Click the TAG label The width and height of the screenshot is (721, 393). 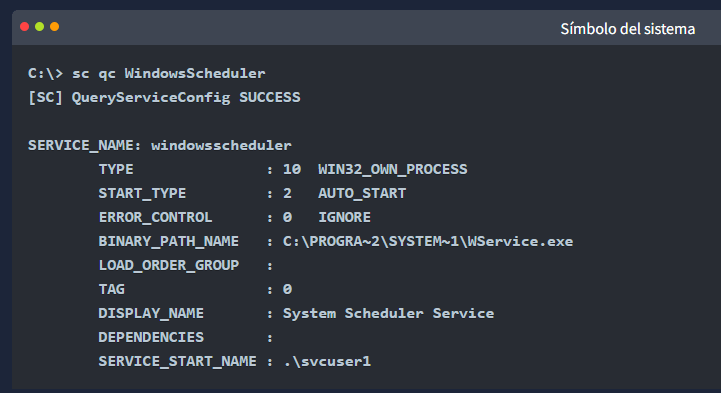coord(111,289)
